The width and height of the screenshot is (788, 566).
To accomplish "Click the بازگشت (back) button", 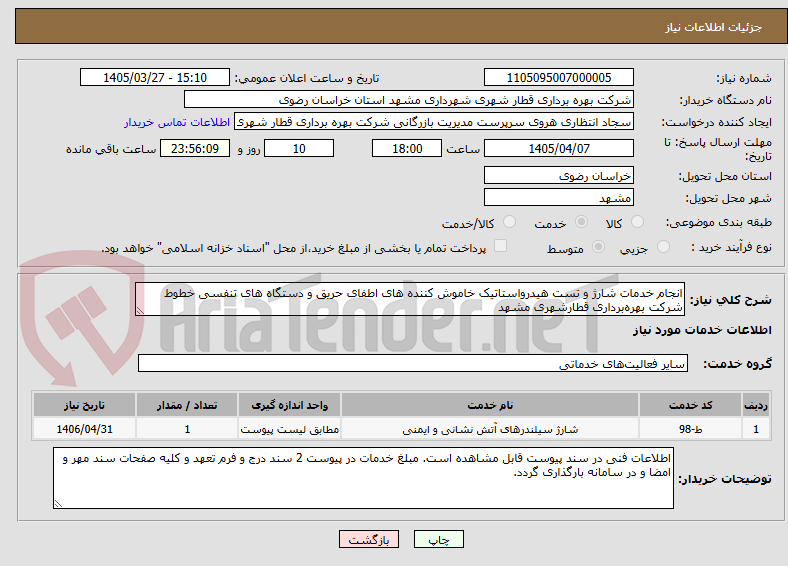I will (369, 539).
